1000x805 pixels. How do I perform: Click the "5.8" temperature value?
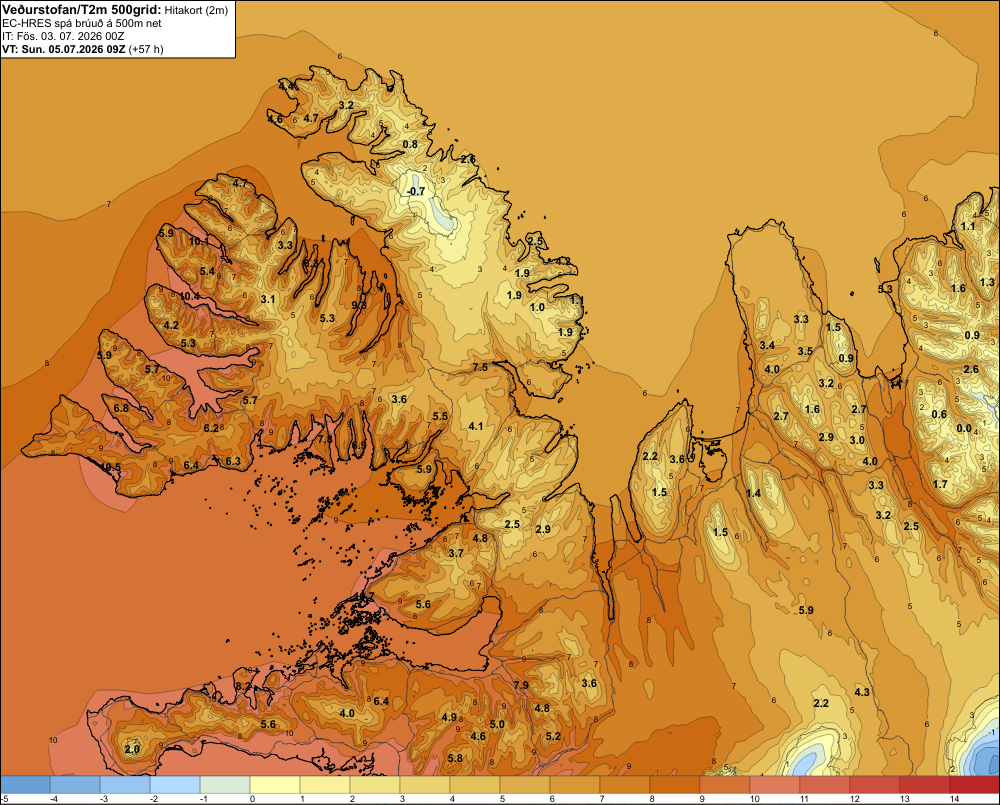tap(455, 758)
